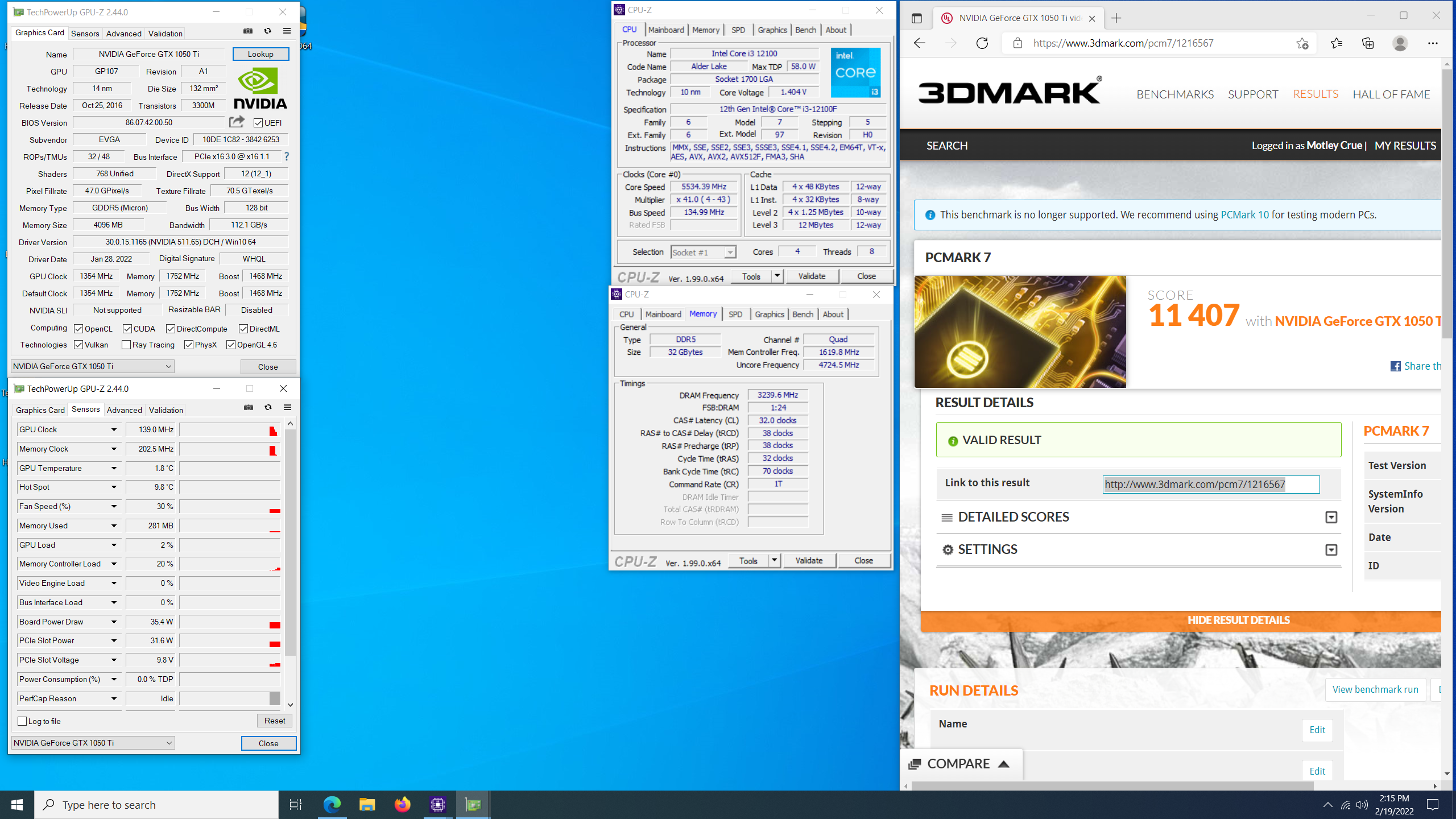Click PCMark 10 link
1456x819 pixels.
[x=1245, y=215]
